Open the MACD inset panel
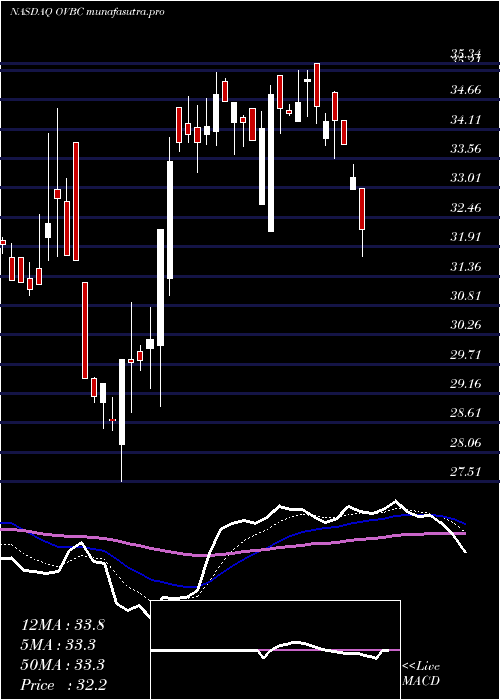Image resolution: width=500 pixels, height=700 pixels. click(275, 650)
